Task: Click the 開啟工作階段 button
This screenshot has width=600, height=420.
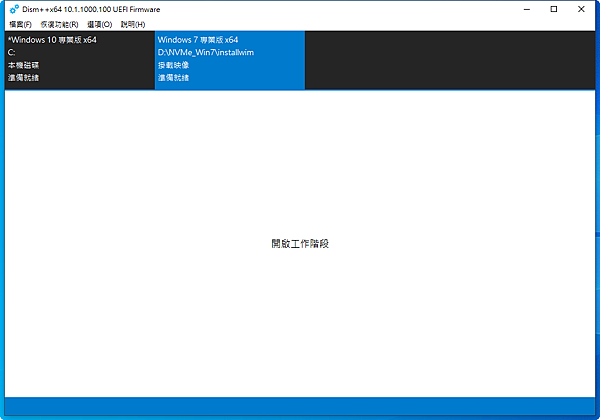Action: pyautogui.click(x=300, y=244)
